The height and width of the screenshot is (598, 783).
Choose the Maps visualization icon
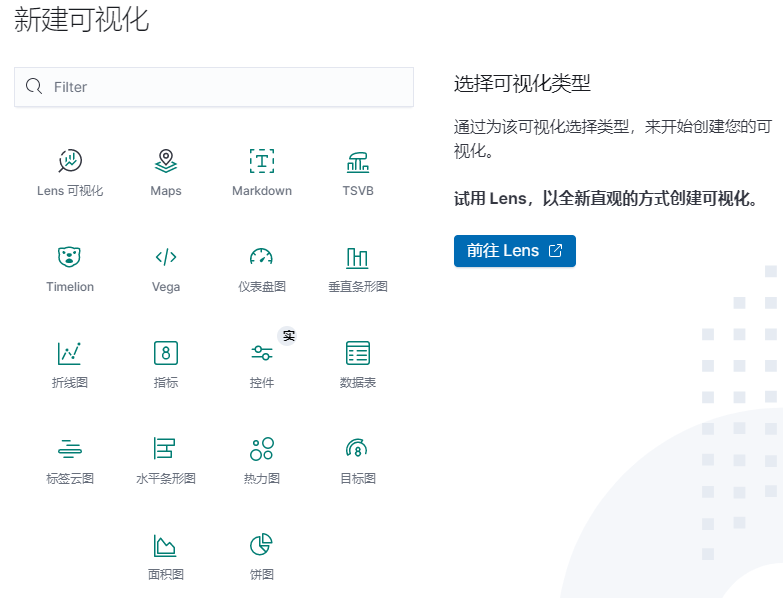click(x=166, y=161)
